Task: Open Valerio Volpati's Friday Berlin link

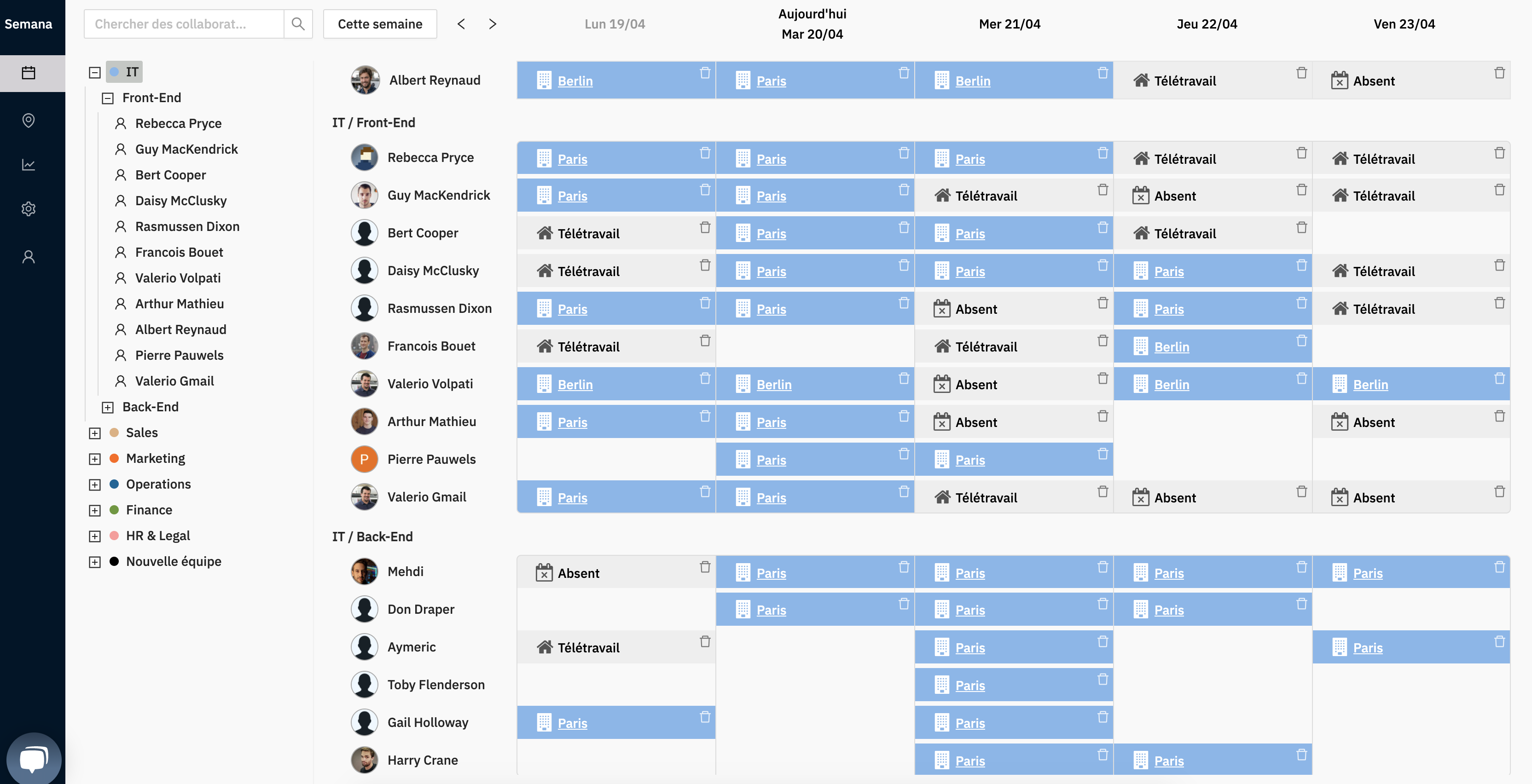Action: (1370, 385)
